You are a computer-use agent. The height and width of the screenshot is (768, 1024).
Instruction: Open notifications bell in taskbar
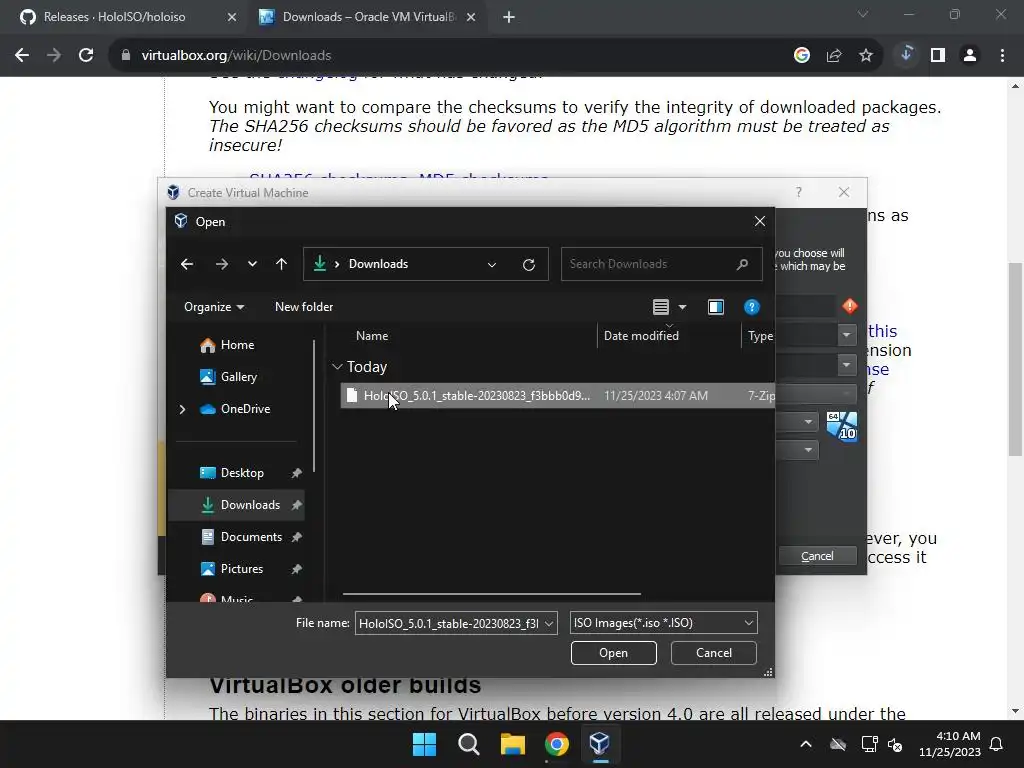pyautogui.click(x=997, y=744)
